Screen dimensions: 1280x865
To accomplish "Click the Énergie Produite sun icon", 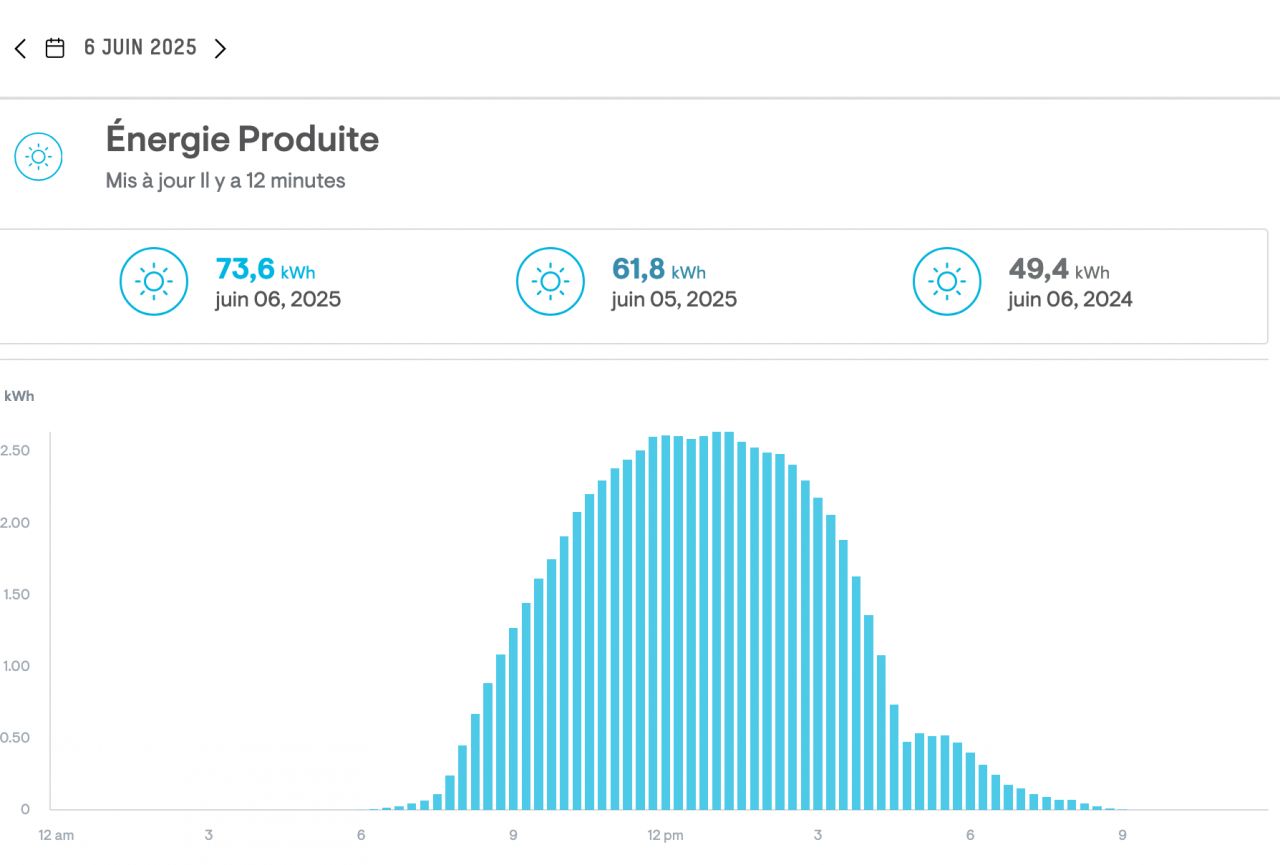I will pos(38,157).
